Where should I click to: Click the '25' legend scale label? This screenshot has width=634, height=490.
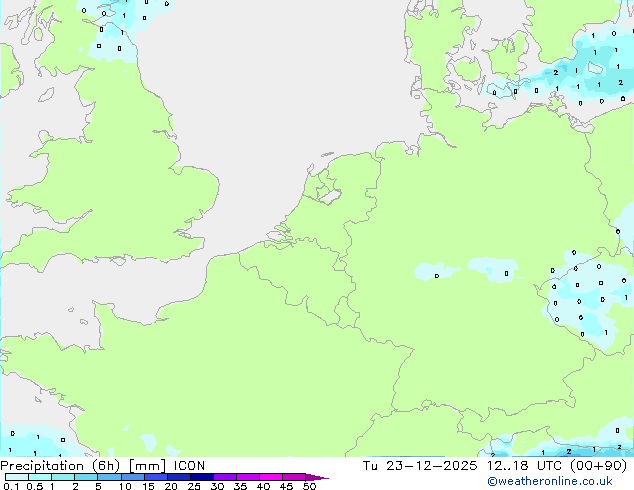[194, 486]
